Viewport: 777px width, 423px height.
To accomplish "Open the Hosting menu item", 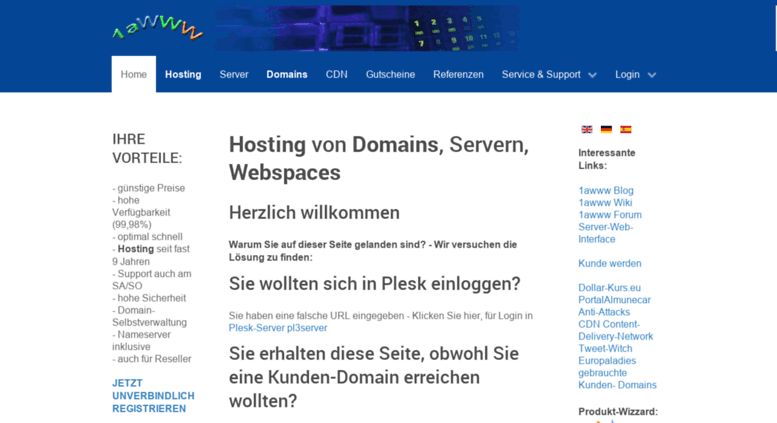I will coord(183,74).
